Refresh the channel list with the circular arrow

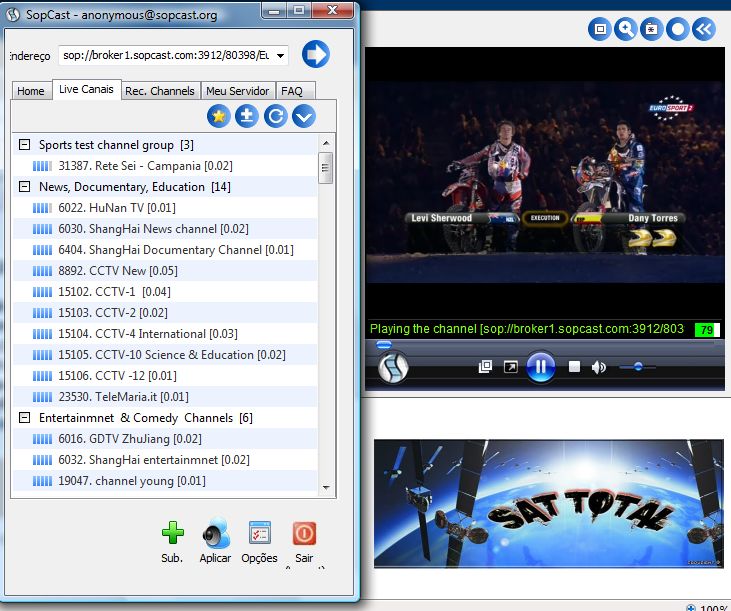[276, 116]
